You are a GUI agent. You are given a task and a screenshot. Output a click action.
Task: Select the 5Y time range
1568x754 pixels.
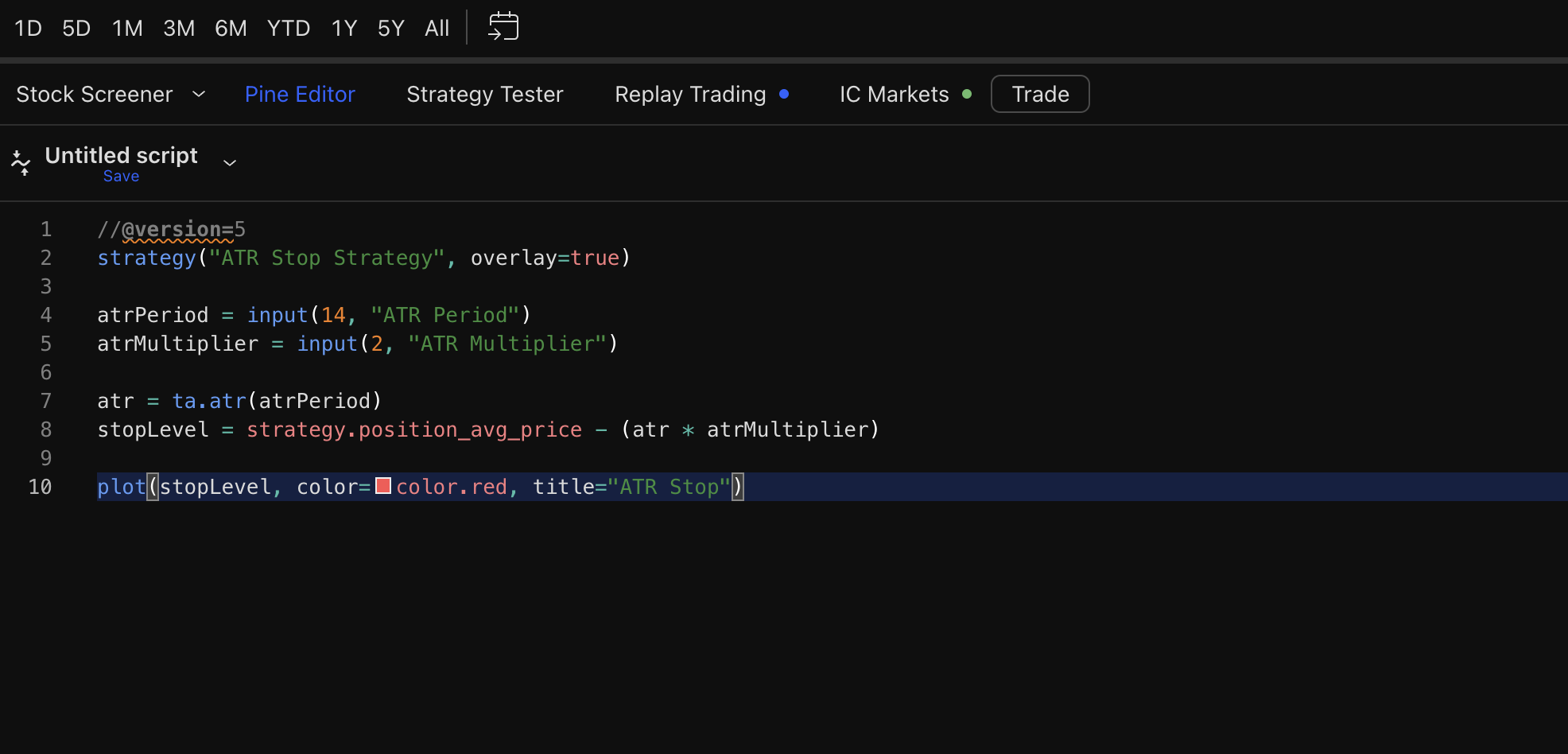(x=391, y=29)
